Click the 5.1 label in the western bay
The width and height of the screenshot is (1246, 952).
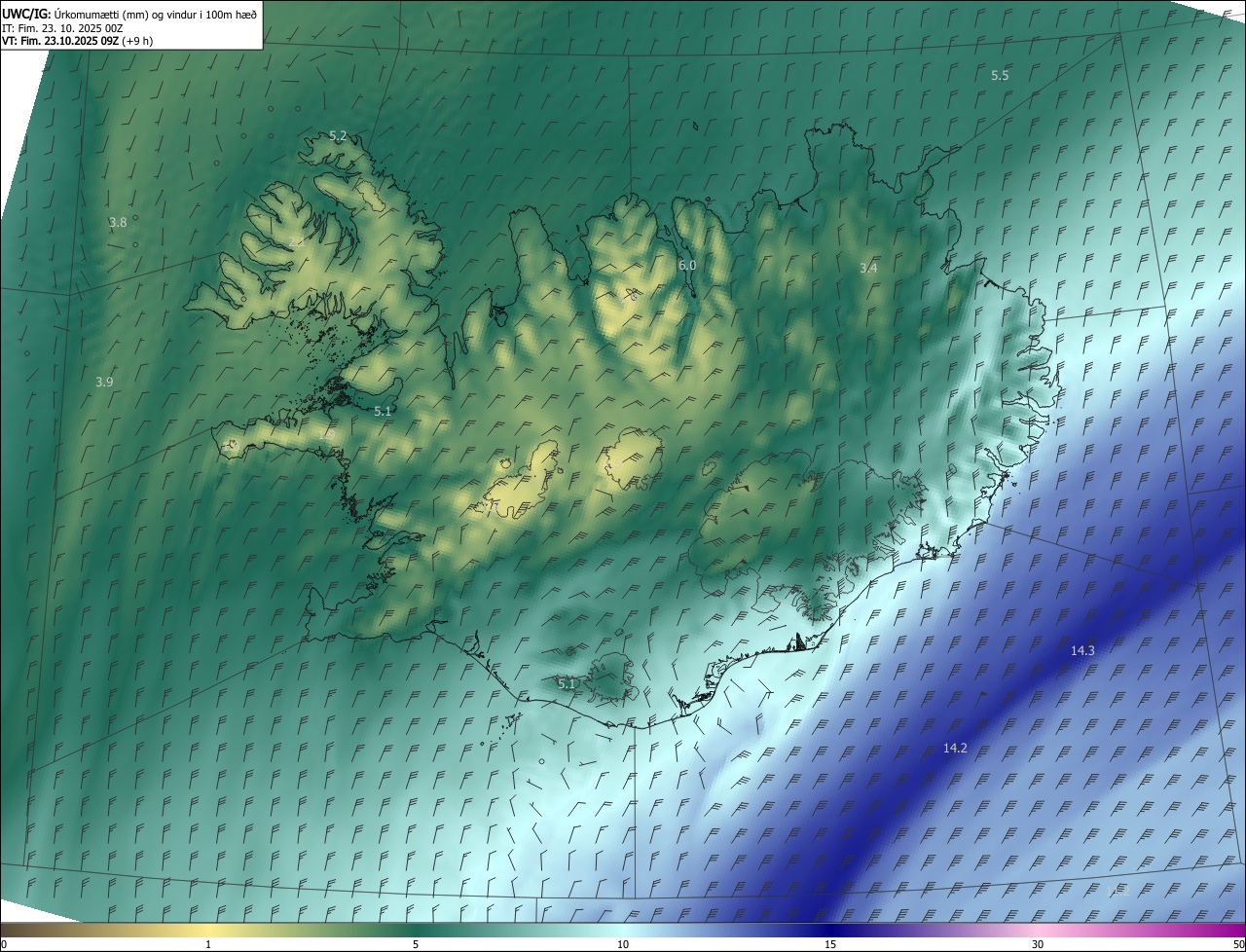[383, 411]
